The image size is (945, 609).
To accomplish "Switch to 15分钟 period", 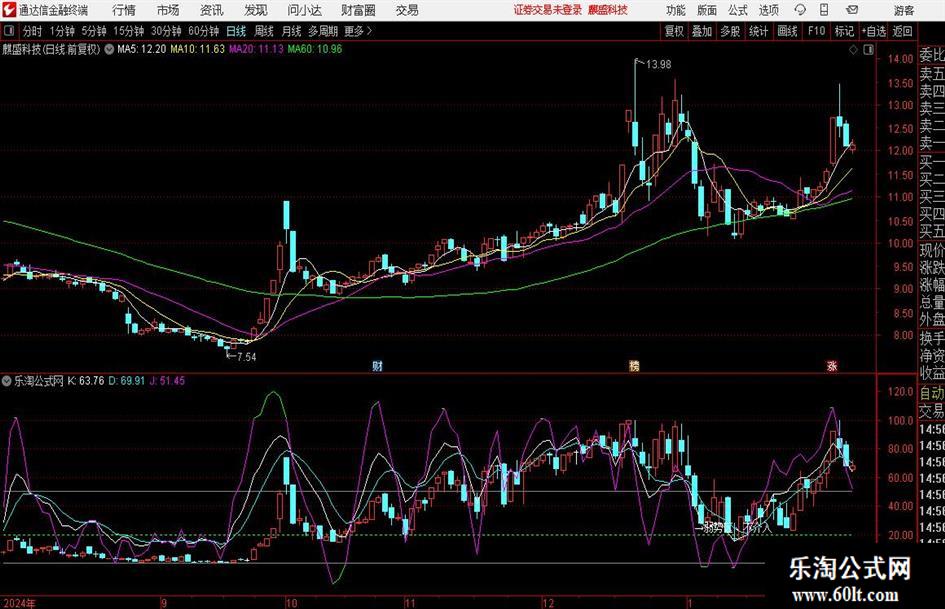I will pyautogui.click(x=128, y=31).
